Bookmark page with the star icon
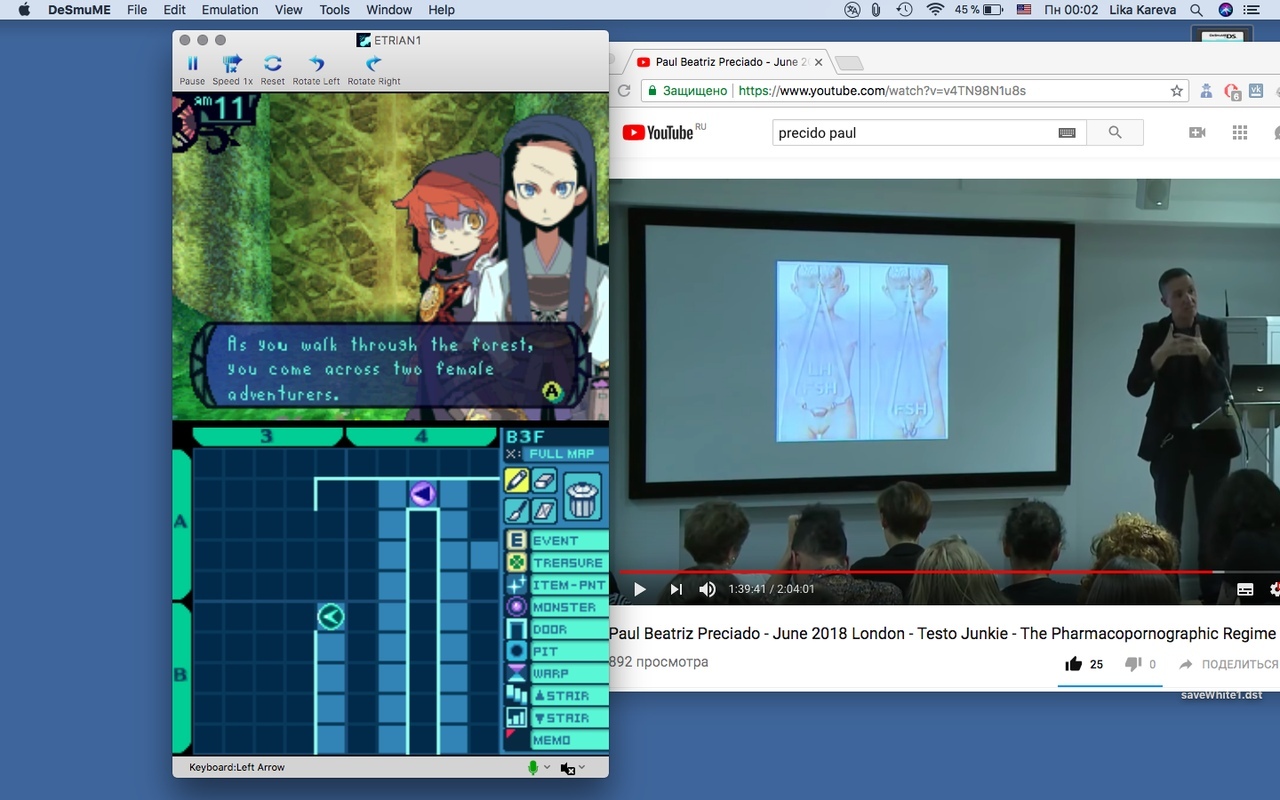Screen dimensions: 1280x800 [x=1177, y=91]
